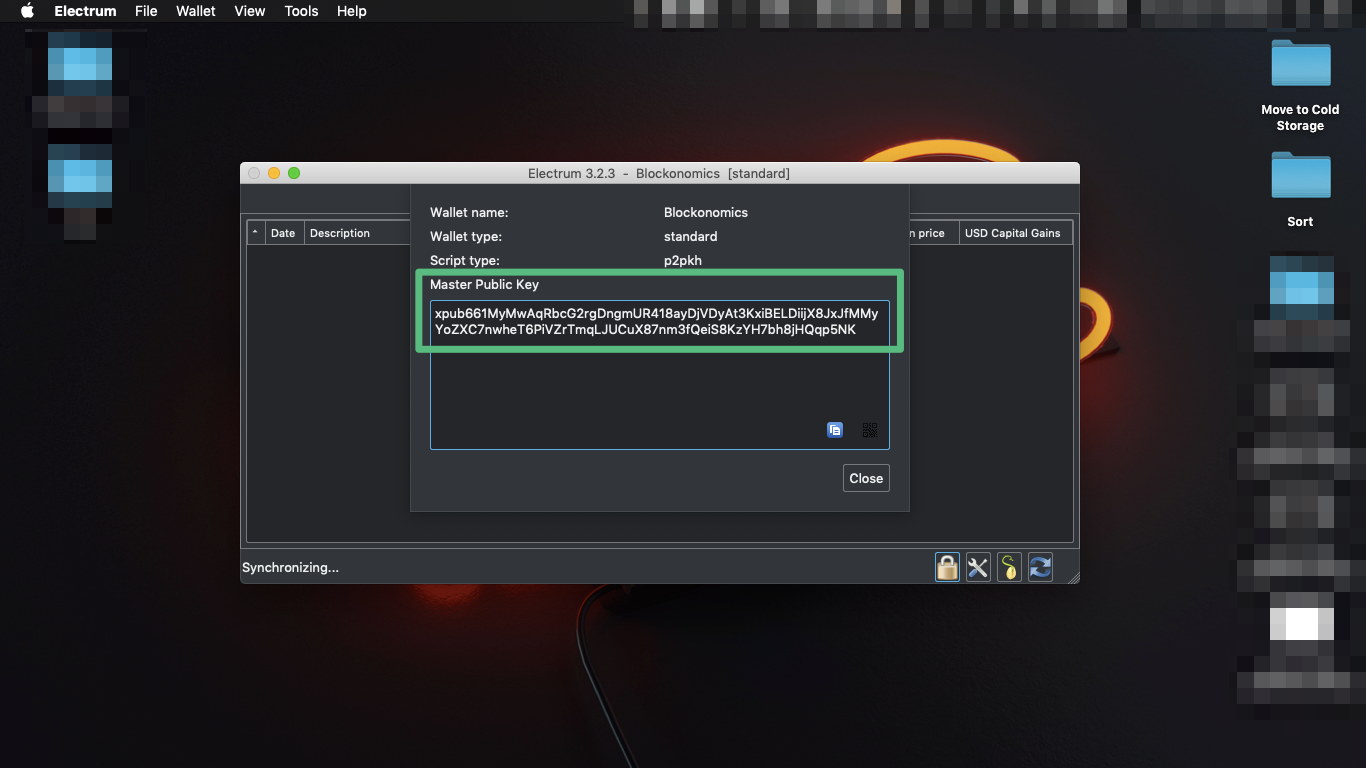Screen dimensions: 1366x768
Task: Open the Tools menu
Action: coord(301,11)
